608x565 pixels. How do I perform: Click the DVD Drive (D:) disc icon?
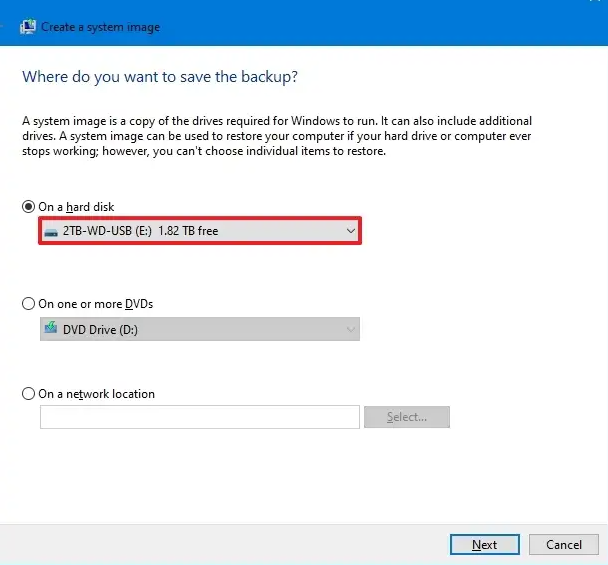[51, 328]
